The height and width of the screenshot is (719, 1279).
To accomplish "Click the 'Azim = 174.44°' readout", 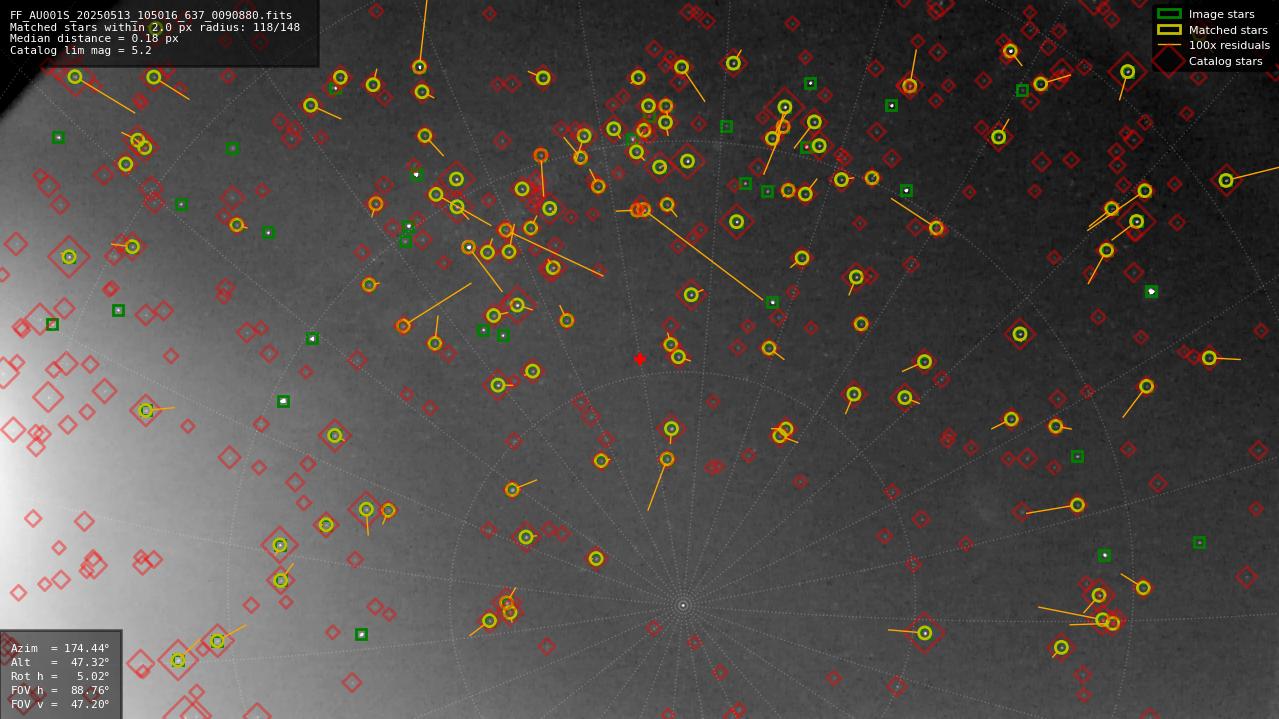I will click(60, 648).
